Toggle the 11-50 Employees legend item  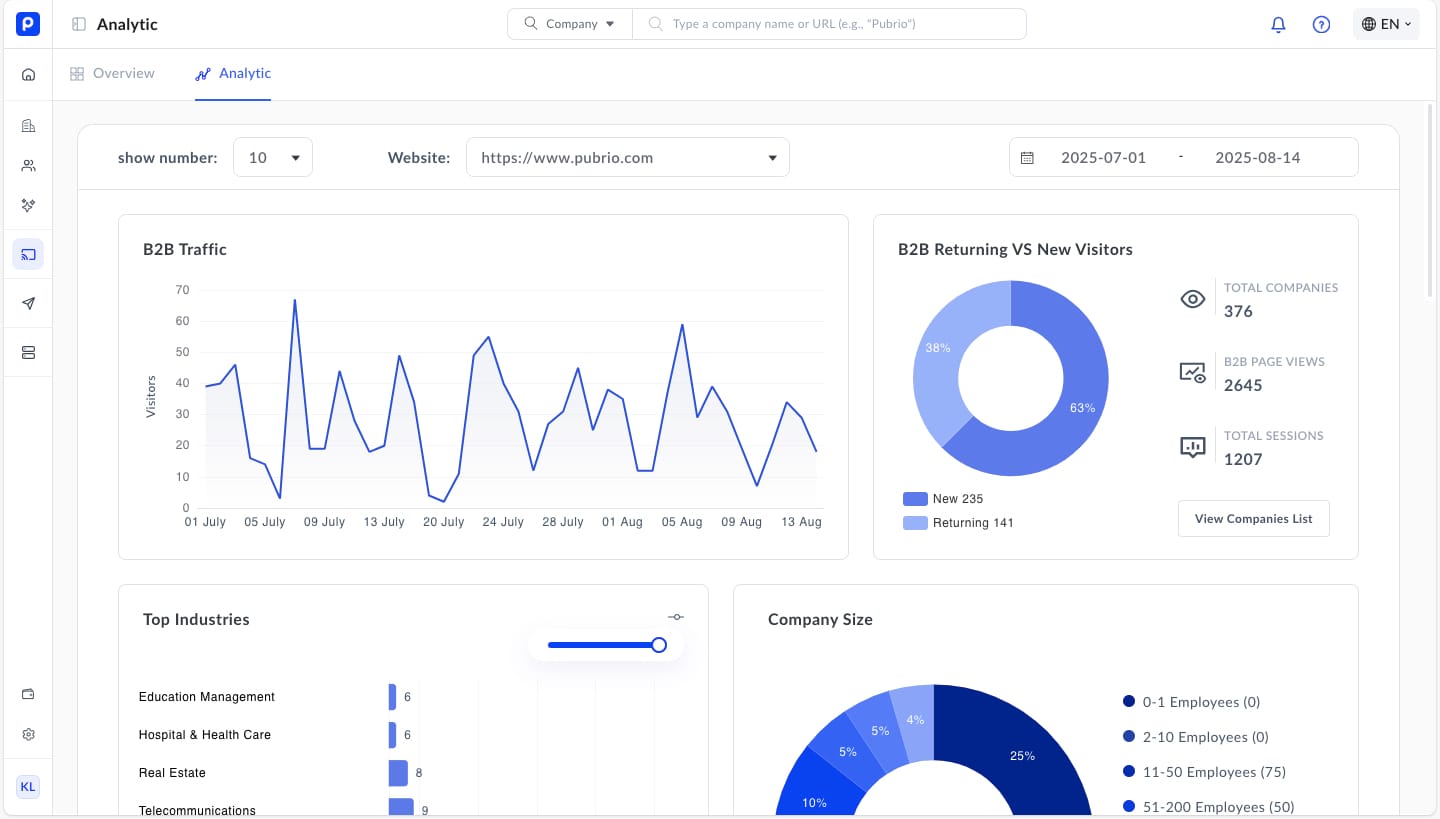pos(1204,772)
